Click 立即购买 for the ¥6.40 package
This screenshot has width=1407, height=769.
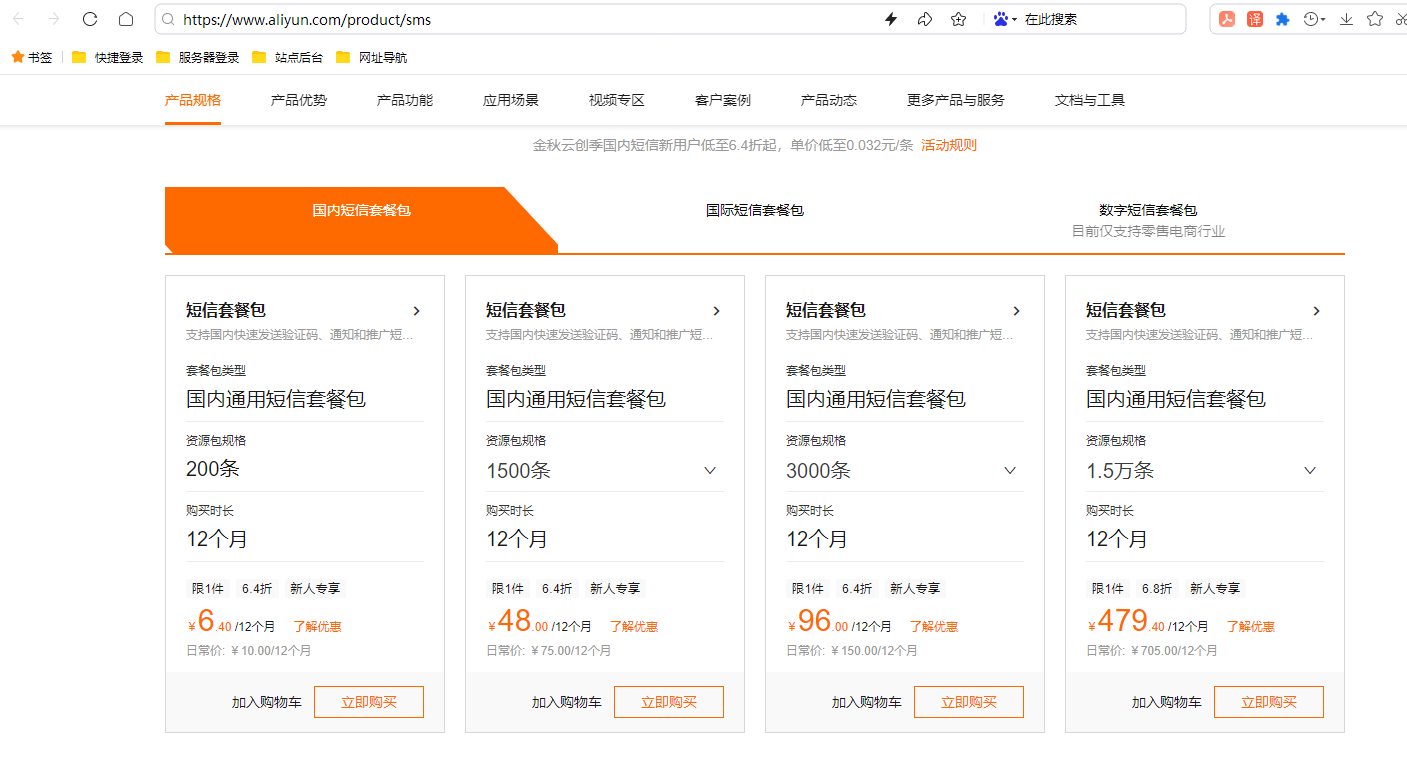click(x=369, y=702)
